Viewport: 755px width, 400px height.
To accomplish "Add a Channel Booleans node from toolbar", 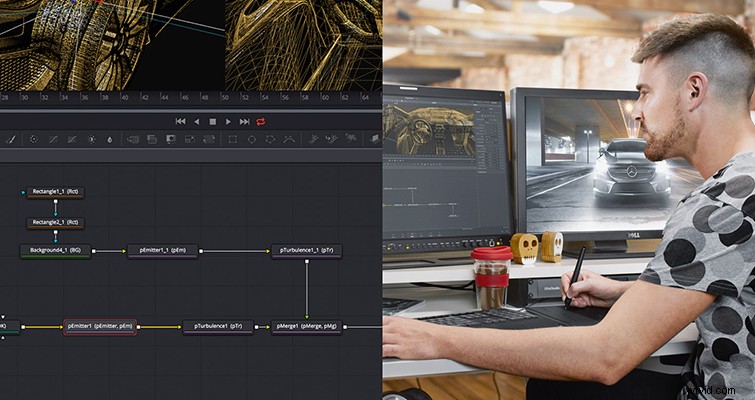I will click(152, 140).
